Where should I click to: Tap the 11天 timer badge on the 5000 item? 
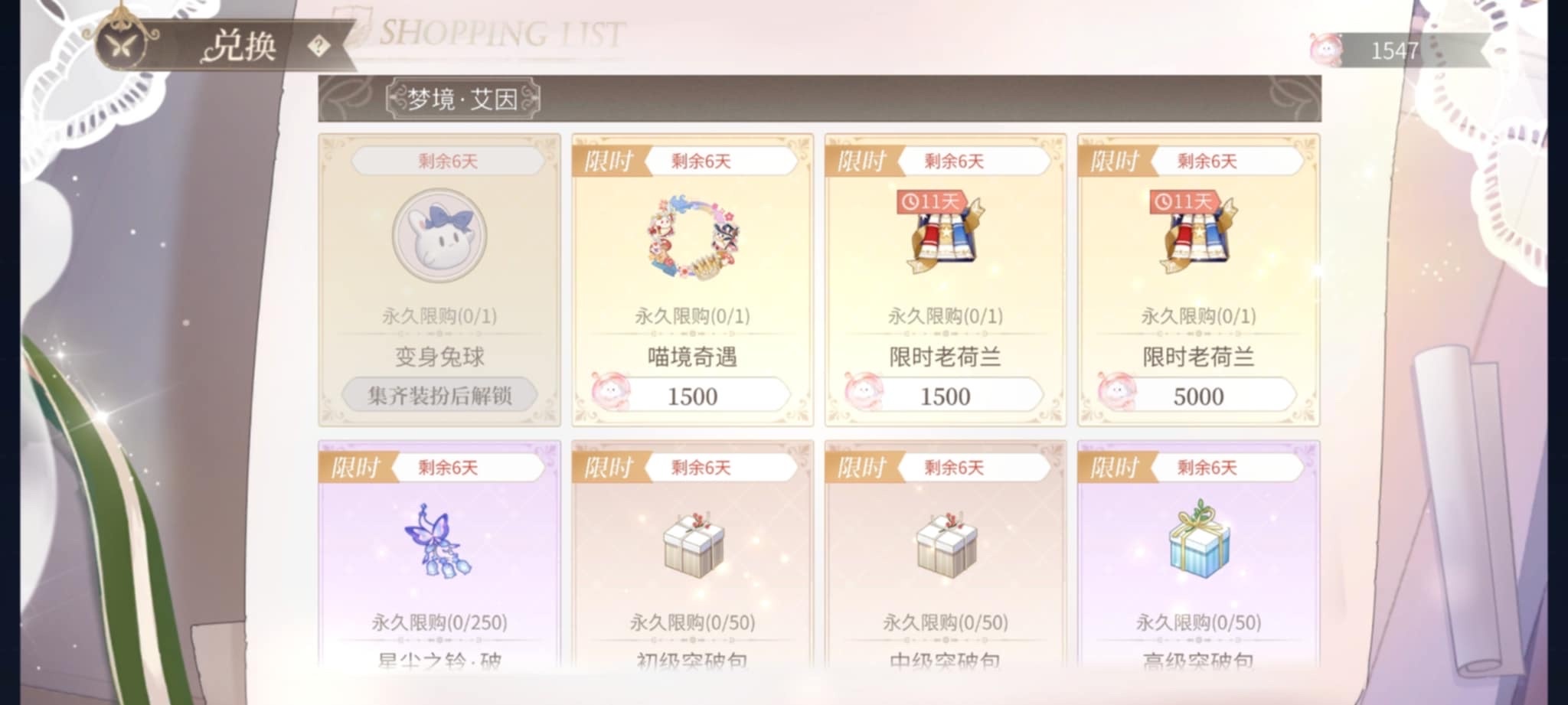[x=1184, y=202]
